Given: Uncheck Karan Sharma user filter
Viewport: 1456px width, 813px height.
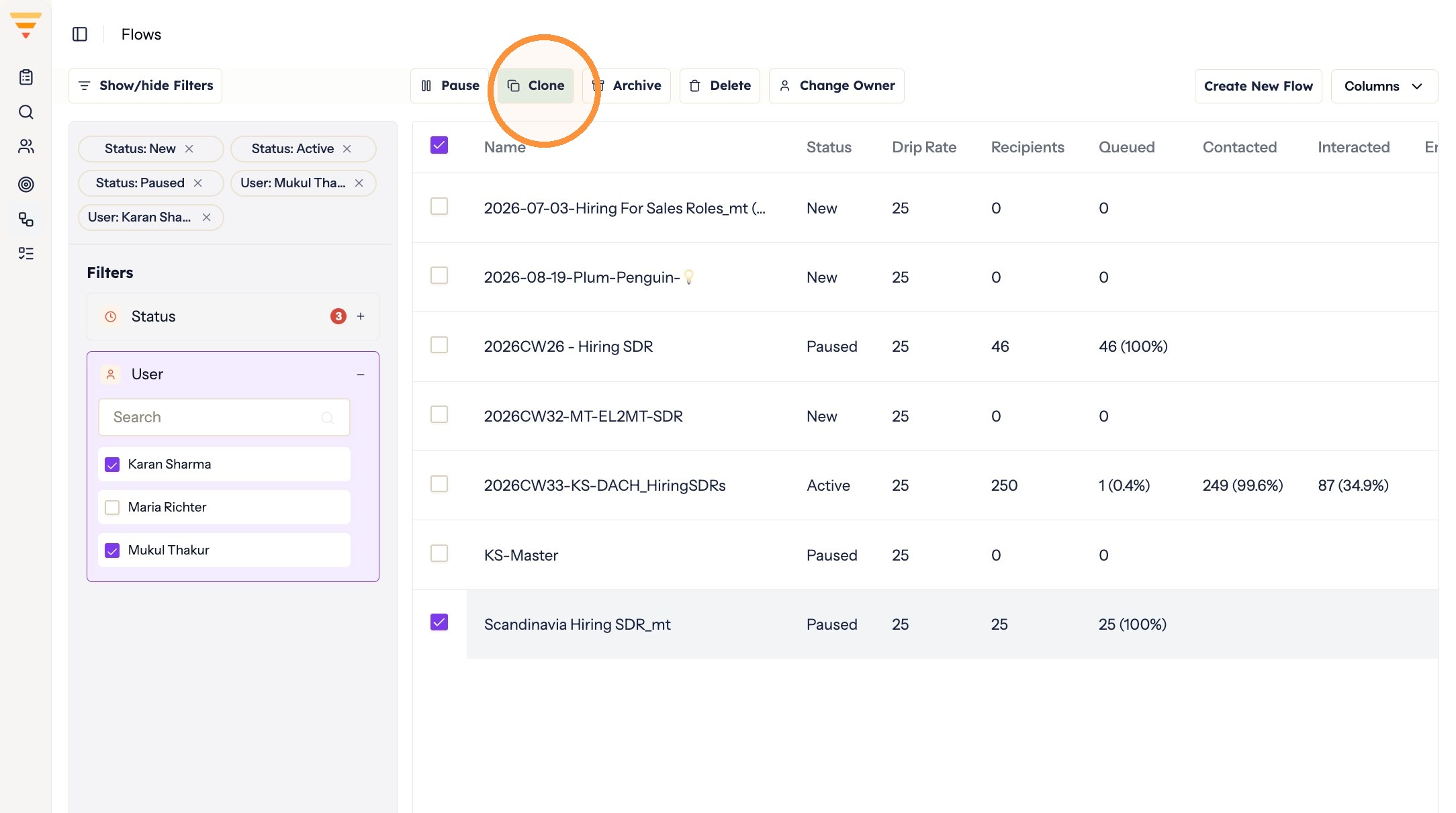Looking at the screenshot, I should (x=112, y=465).
